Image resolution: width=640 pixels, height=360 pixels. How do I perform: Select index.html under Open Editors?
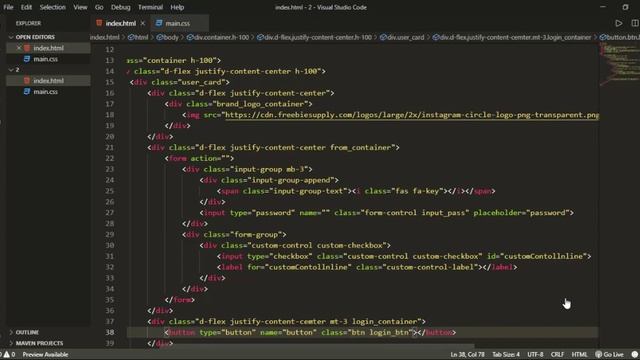coord(48,48)
